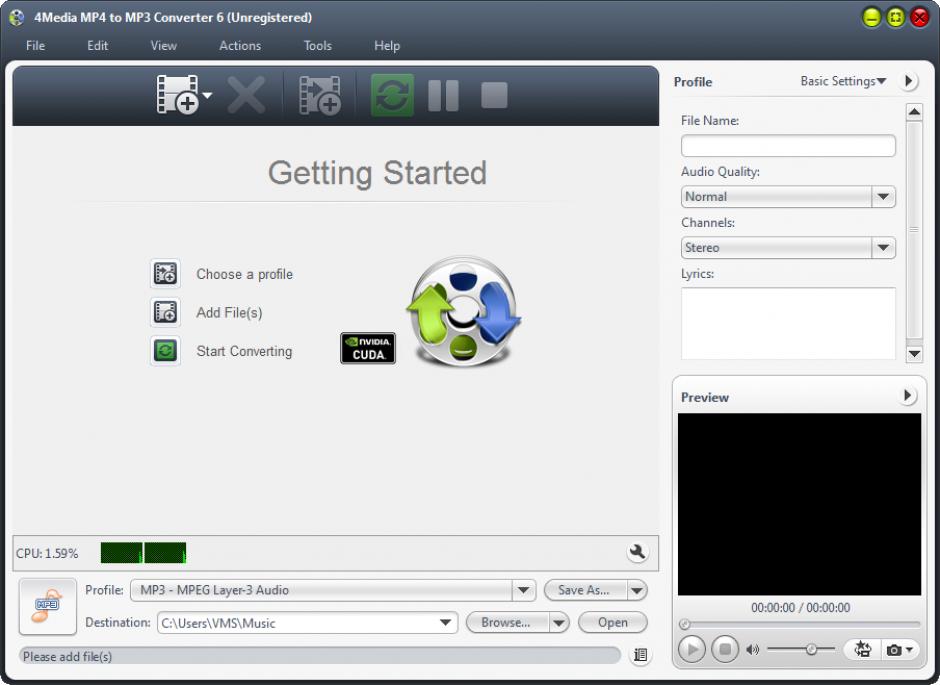This screenshot has width=940, height=685.
Task: Click the Pause toolbar icon
Action: (x=444, y=95)
